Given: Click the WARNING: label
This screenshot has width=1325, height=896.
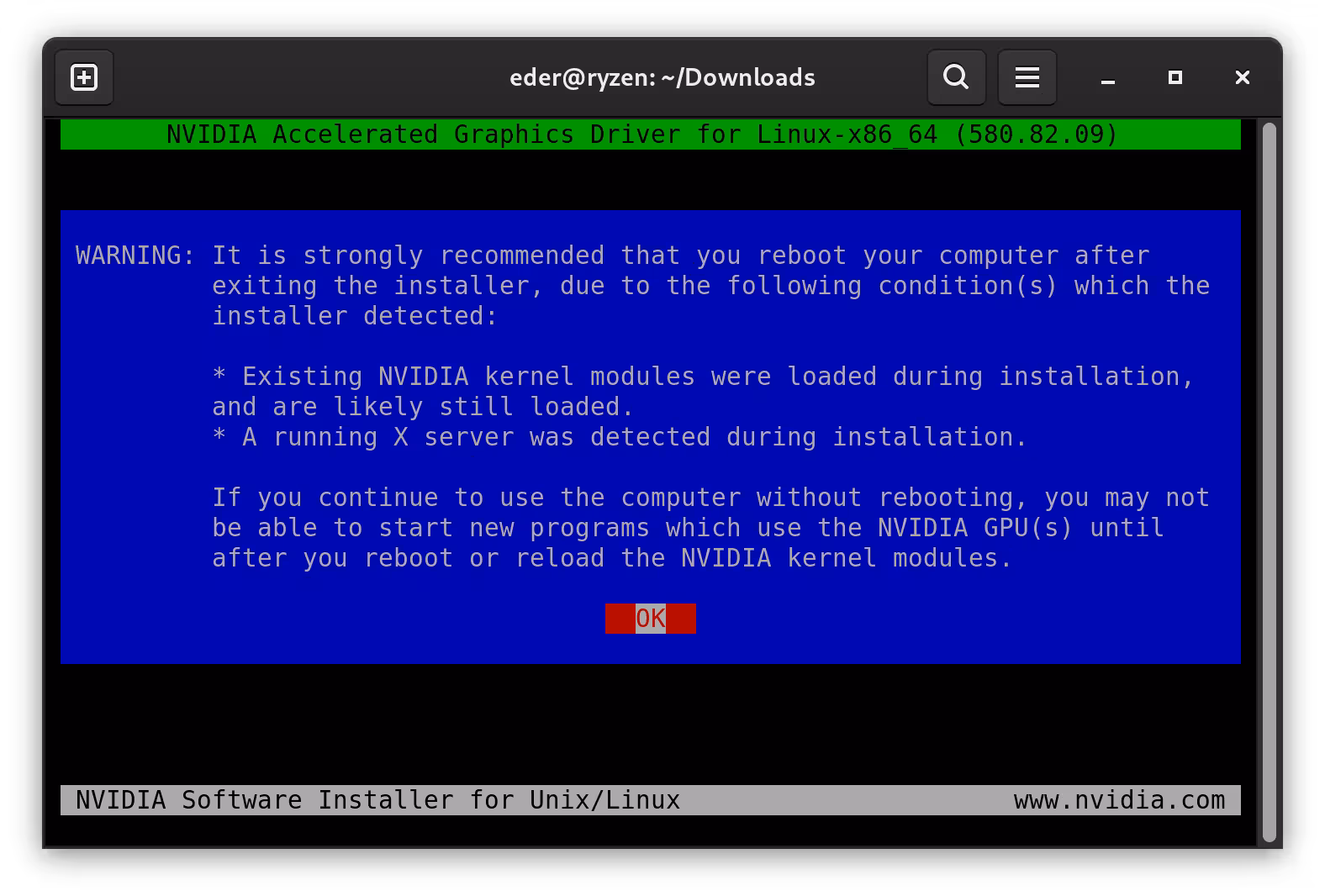Looking at the screenshot, I should click(x=135, y=256).
